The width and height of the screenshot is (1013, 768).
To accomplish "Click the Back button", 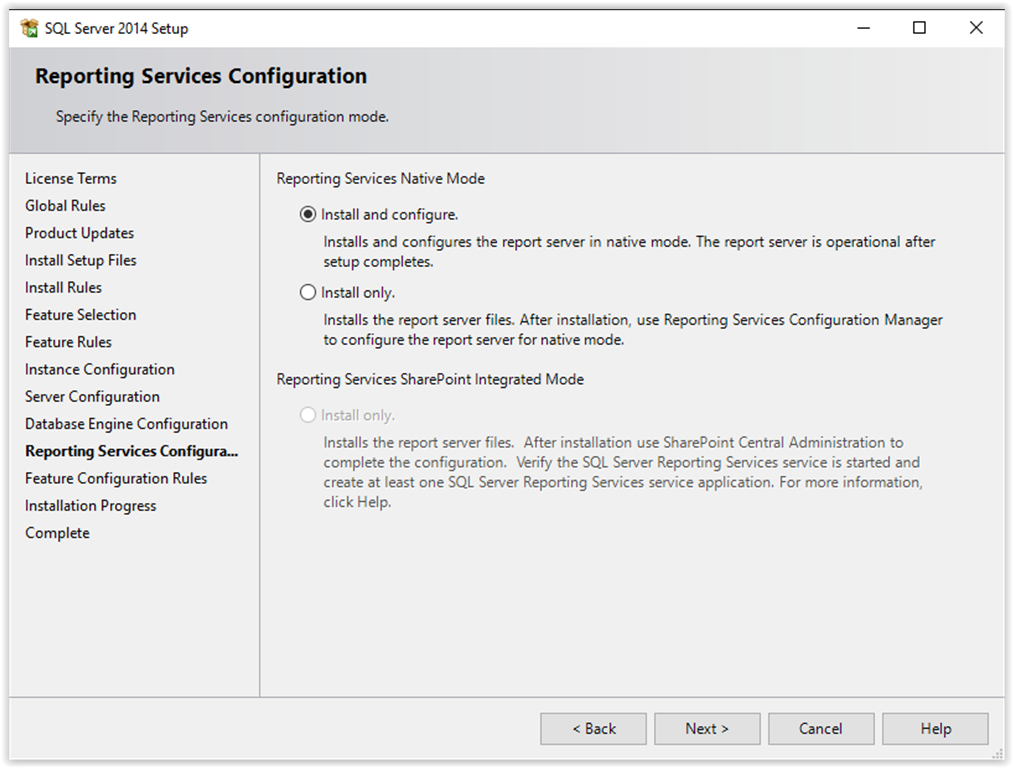I will tap(593, 729).
